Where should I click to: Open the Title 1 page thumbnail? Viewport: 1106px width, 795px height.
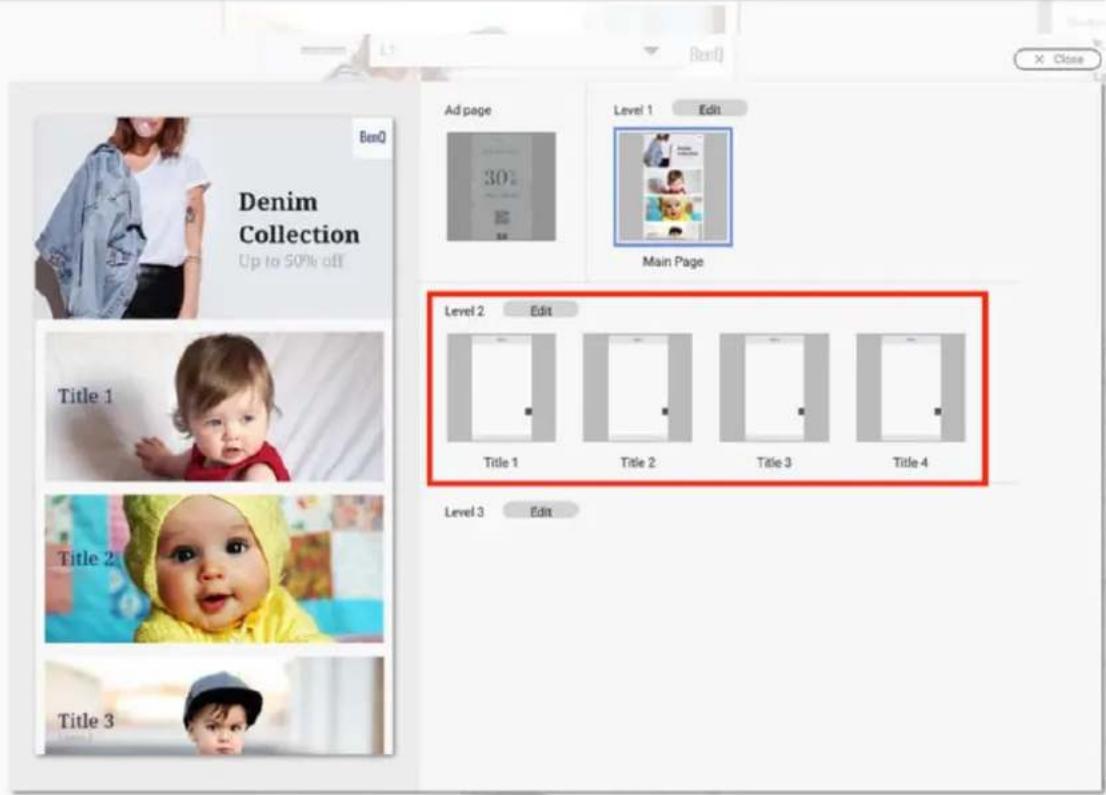pos(502,388)
